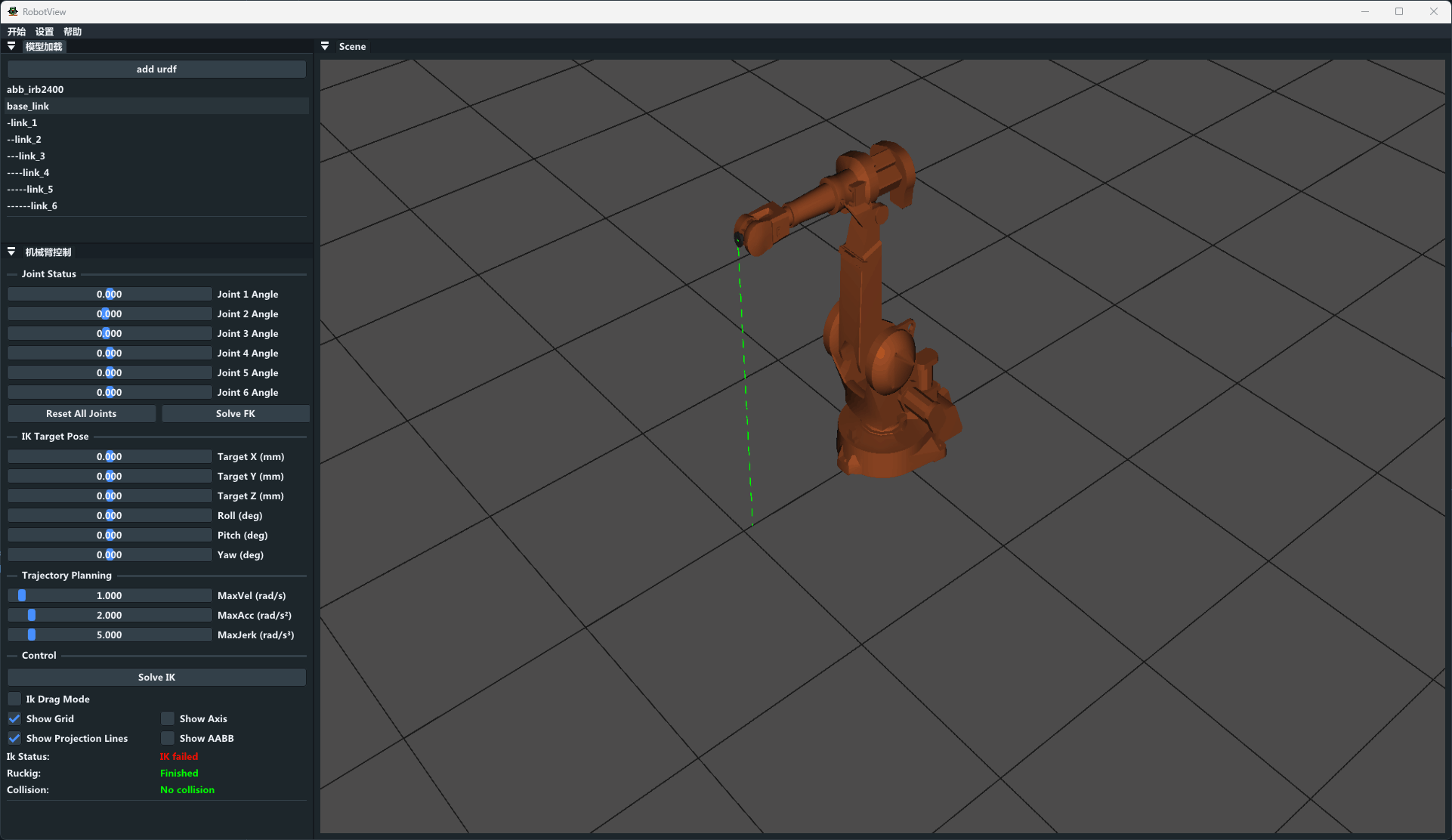The height and width of the screenshot is (840, 1452).
Task: Enable Ik Drag Mode checkbox
Action: pyautogui.click(x=14, y=699)
